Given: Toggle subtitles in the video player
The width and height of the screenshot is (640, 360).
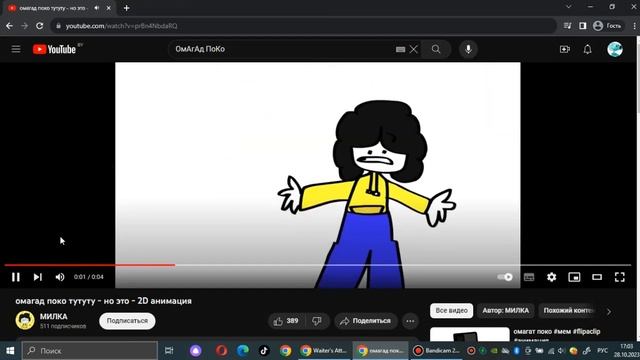Looking at the screenshot, I should pyautogui.click(x=529, y=277).
